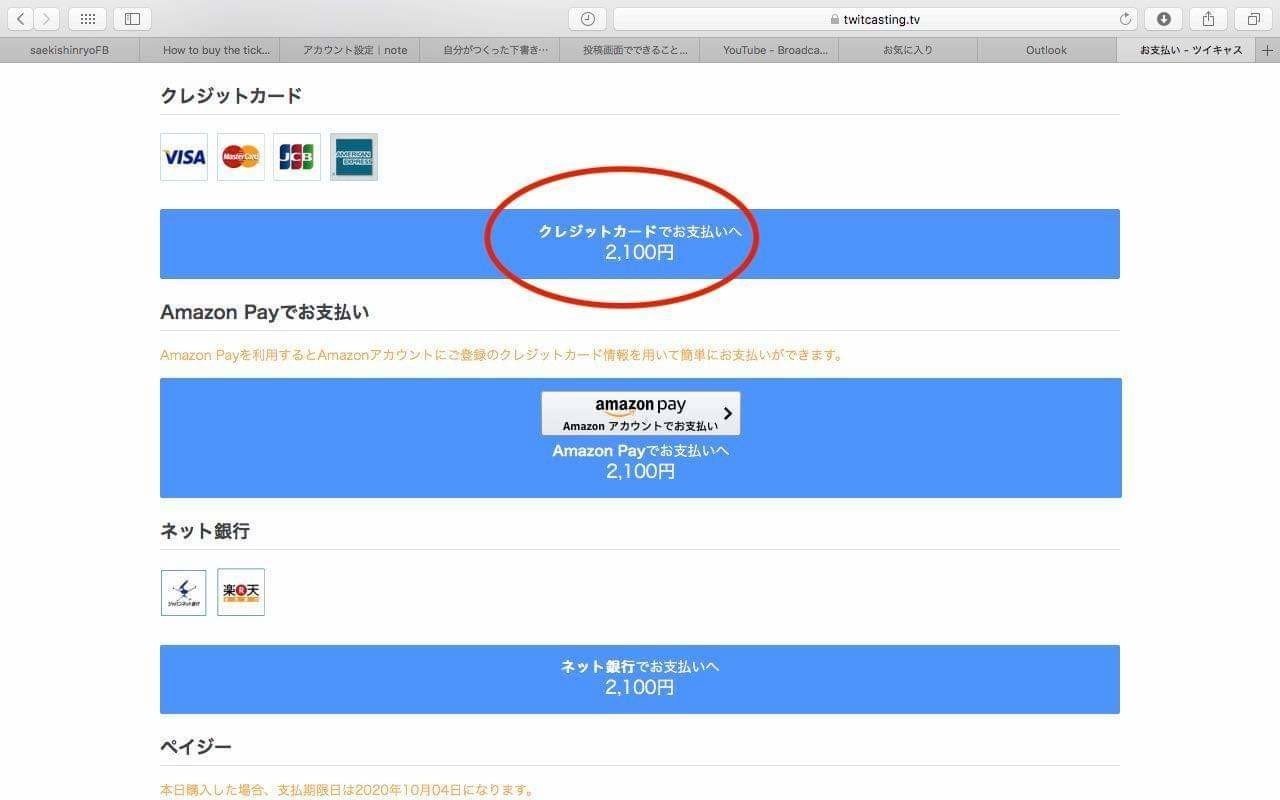Open the Downloads button
This screenshot has width=1280, height=800.
coord(1164,19)
